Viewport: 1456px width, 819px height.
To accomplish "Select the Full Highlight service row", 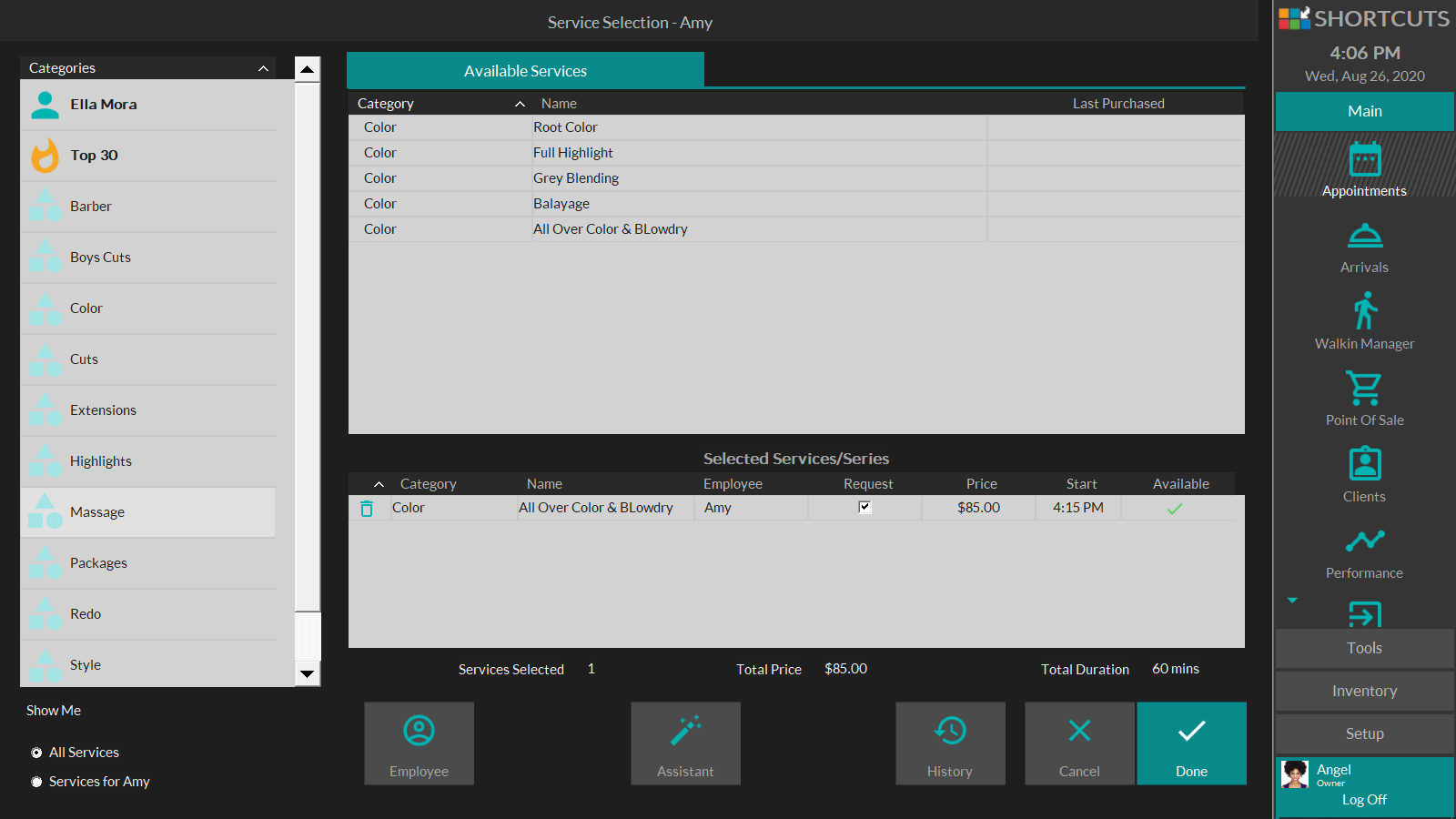I will 796,153.
